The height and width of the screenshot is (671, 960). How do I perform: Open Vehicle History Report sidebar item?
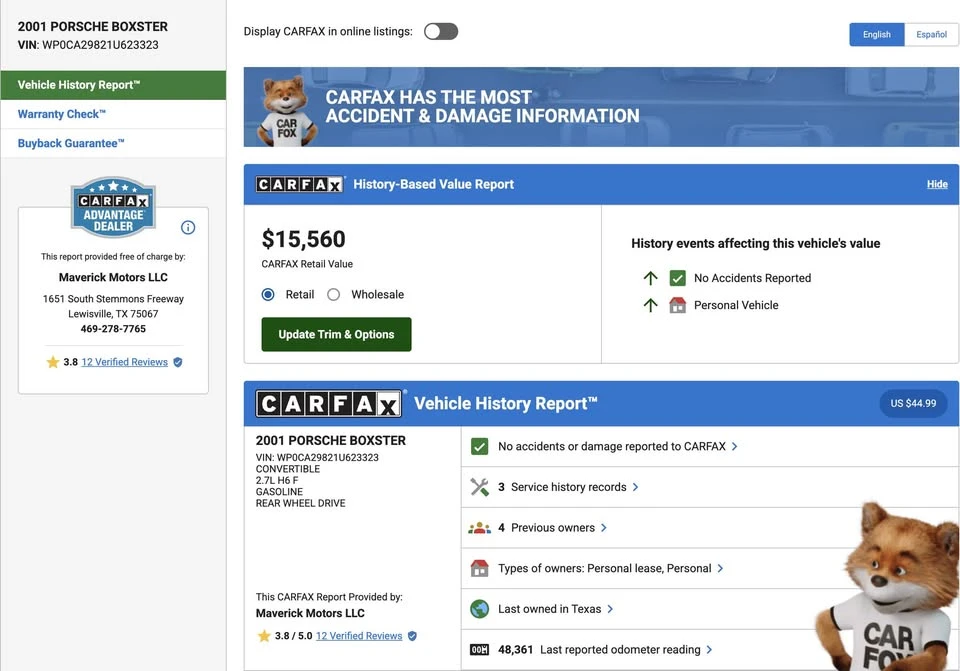pyautogui.click(x=113, y=85)
